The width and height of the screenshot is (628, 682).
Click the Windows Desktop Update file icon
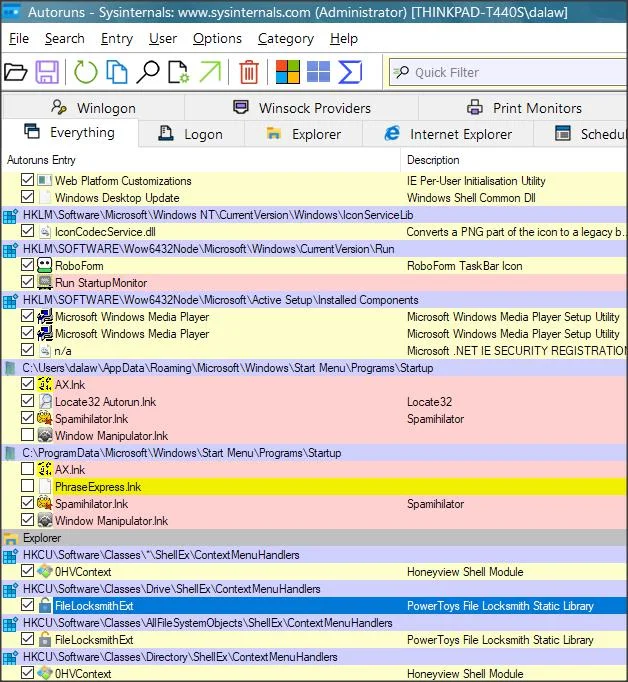[x=45, y=197]
